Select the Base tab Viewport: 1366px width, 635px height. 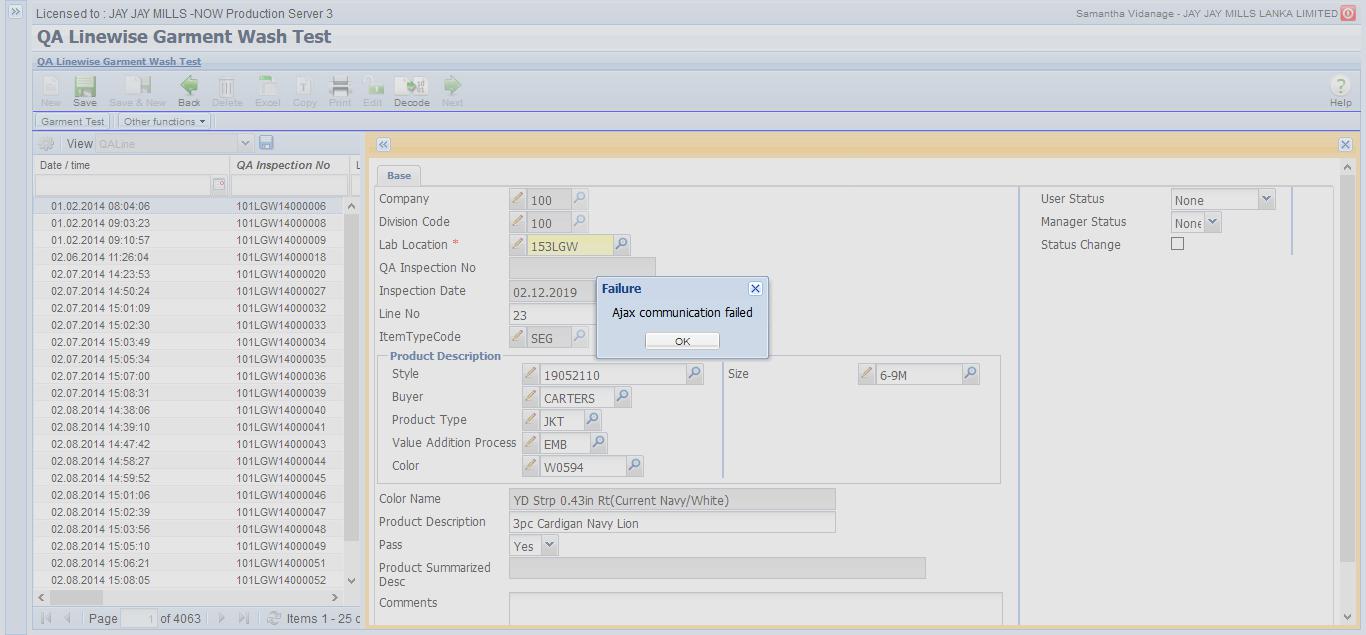[399, 176]
